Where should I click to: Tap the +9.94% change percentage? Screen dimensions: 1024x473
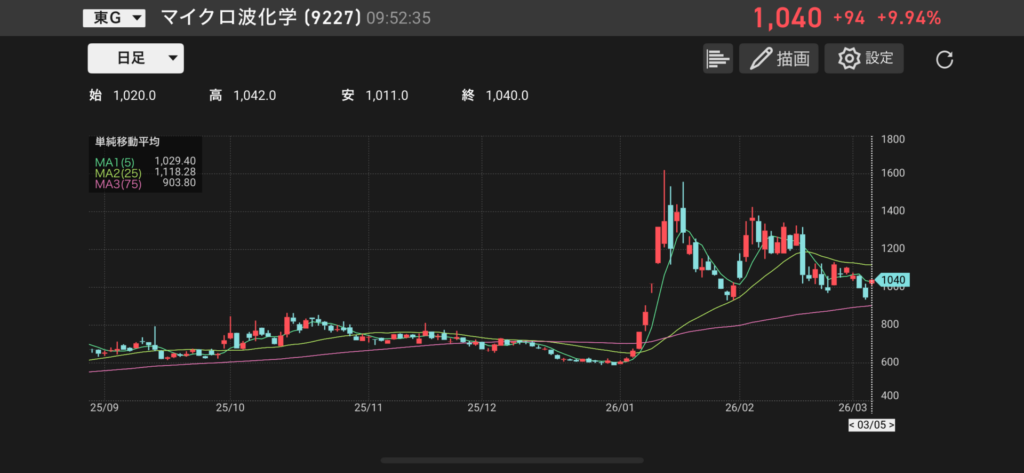tap(908, 17)
